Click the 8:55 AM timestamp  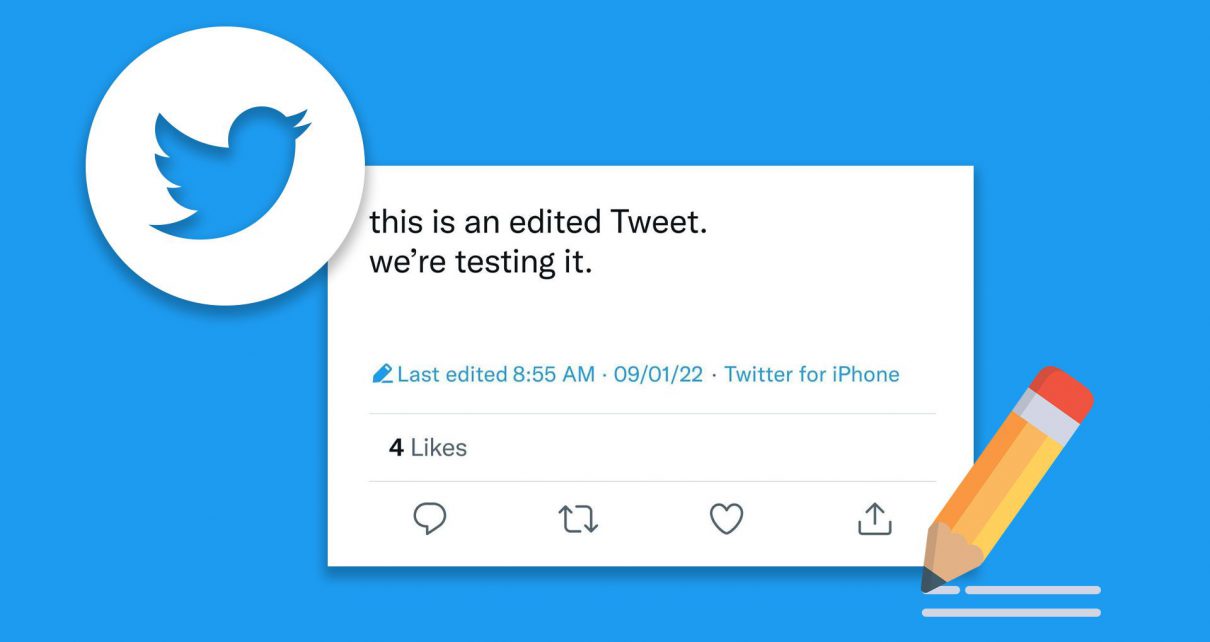click(553, 375)
